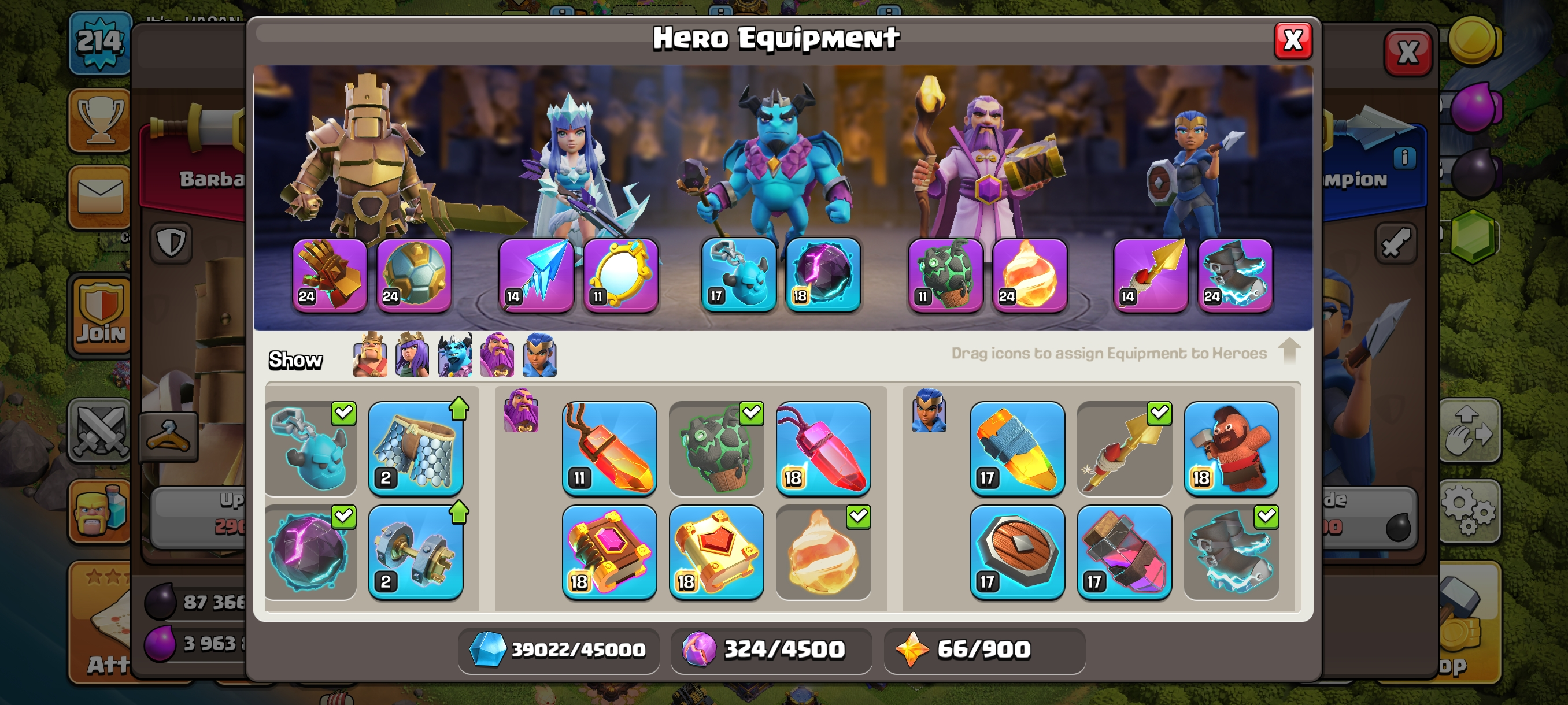Filter by Grand Warden portrait
This screenshot has width=1568, height=705.
(497, 355)
